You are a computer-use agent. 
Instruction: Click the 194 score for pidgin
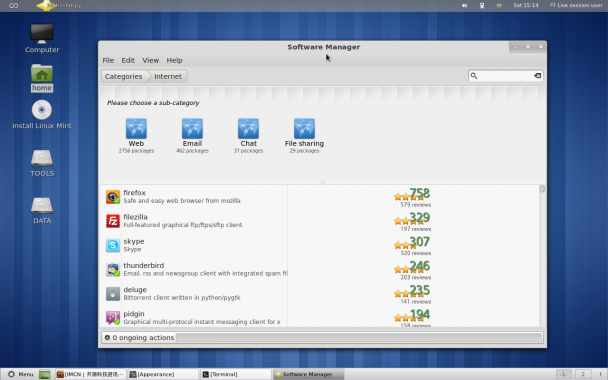point(420,314)
